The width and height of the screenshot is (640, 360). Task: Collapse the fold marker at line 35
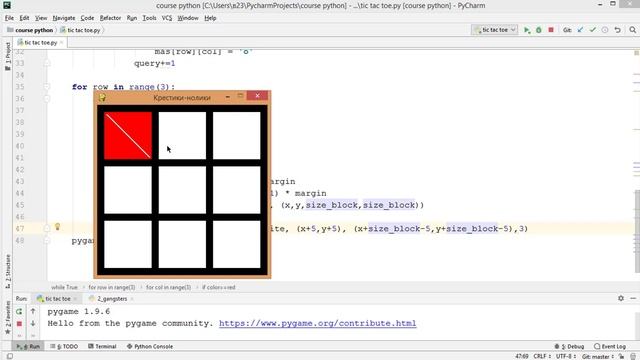47,87
